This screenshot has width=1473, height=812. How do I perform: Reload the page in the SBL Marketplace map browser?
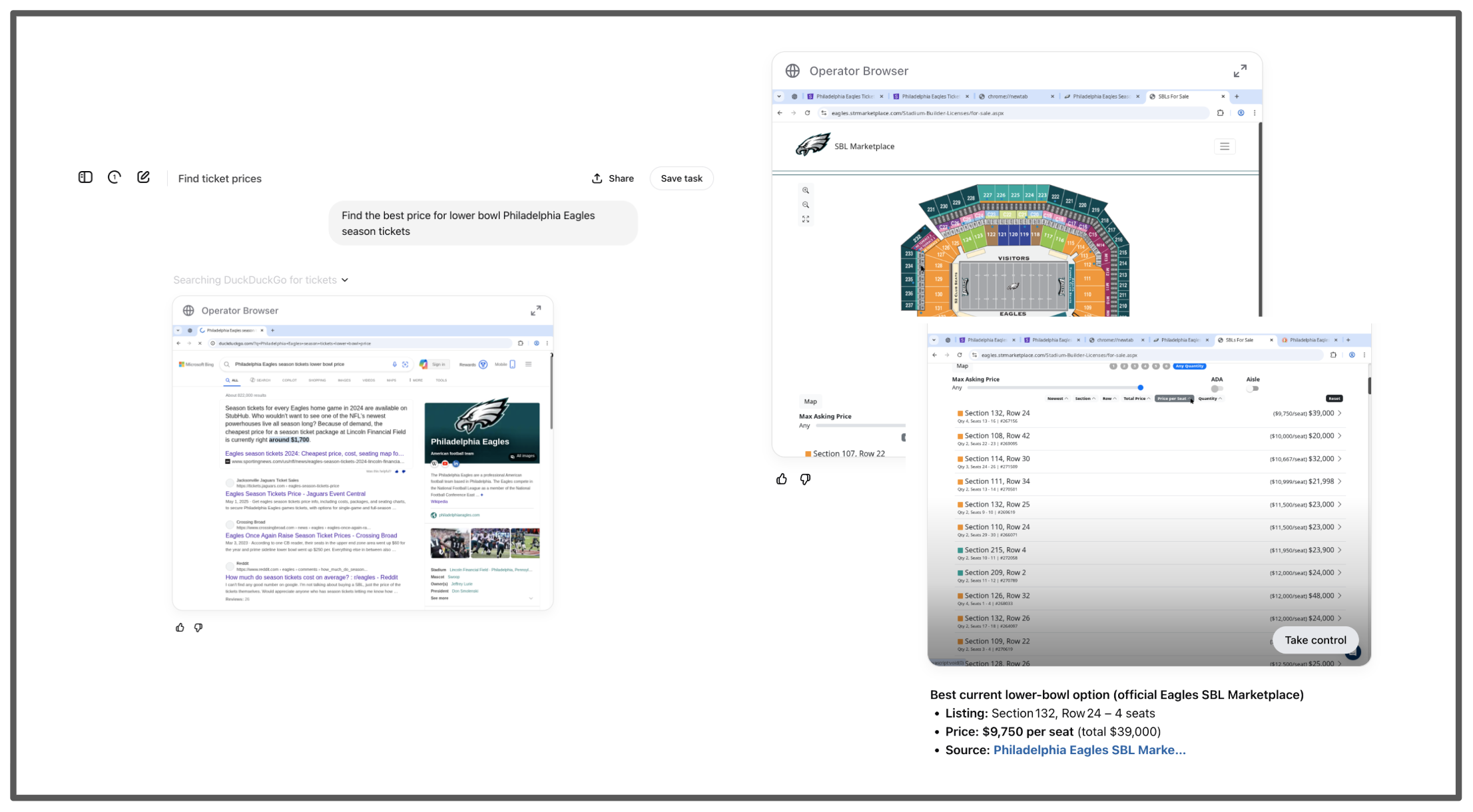pyautogui.click(x=807, y=113)
